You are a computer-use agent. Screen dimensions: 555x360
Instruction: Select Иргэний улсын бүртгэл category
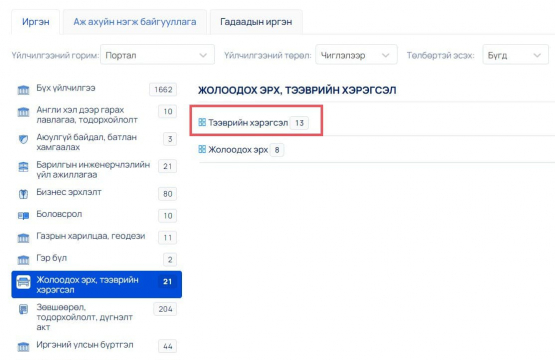tap(85, 345)
